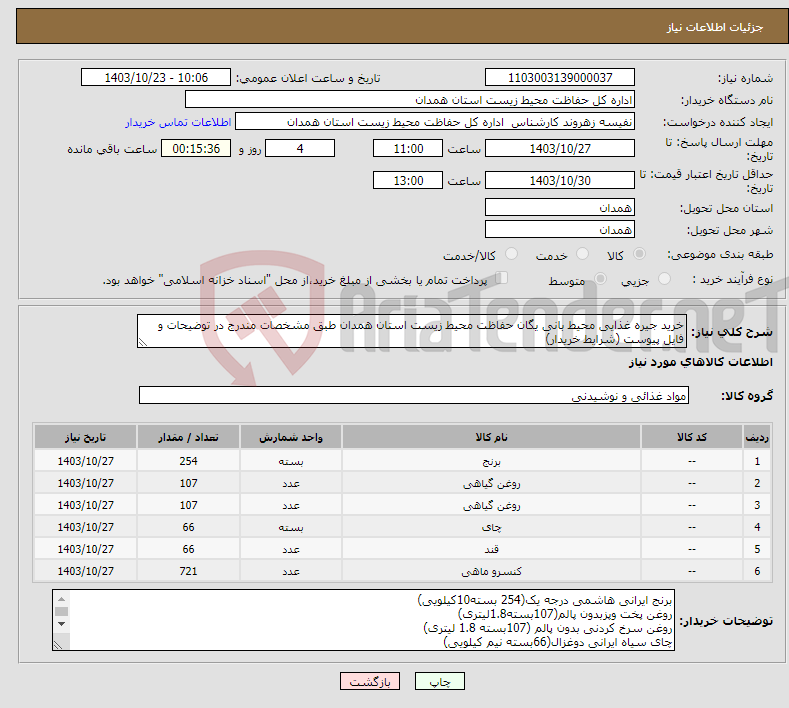Click the quantity 254 cell
The height and width of the screenshot is (708, 789).
[188, 461]
